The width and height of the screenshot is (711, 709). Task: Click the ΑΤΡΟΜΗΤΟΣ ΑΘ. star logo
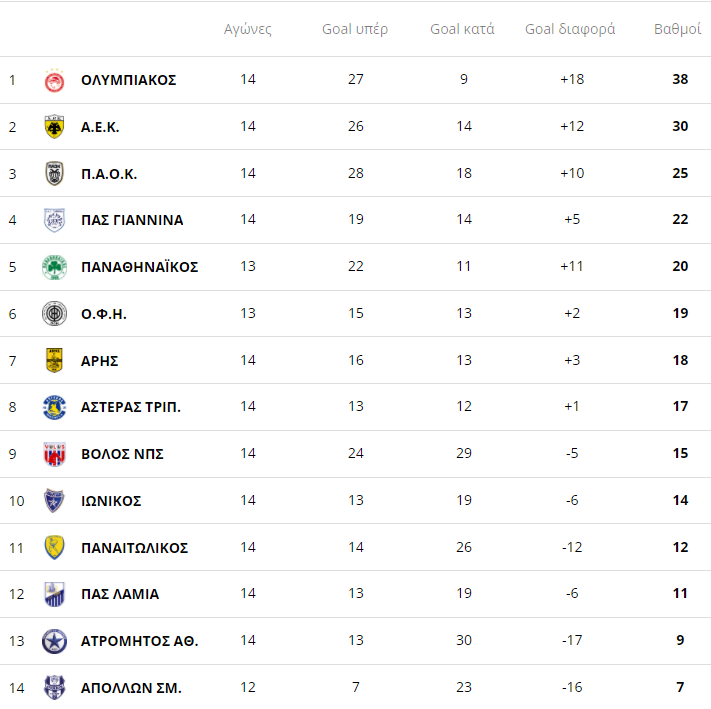54,641
